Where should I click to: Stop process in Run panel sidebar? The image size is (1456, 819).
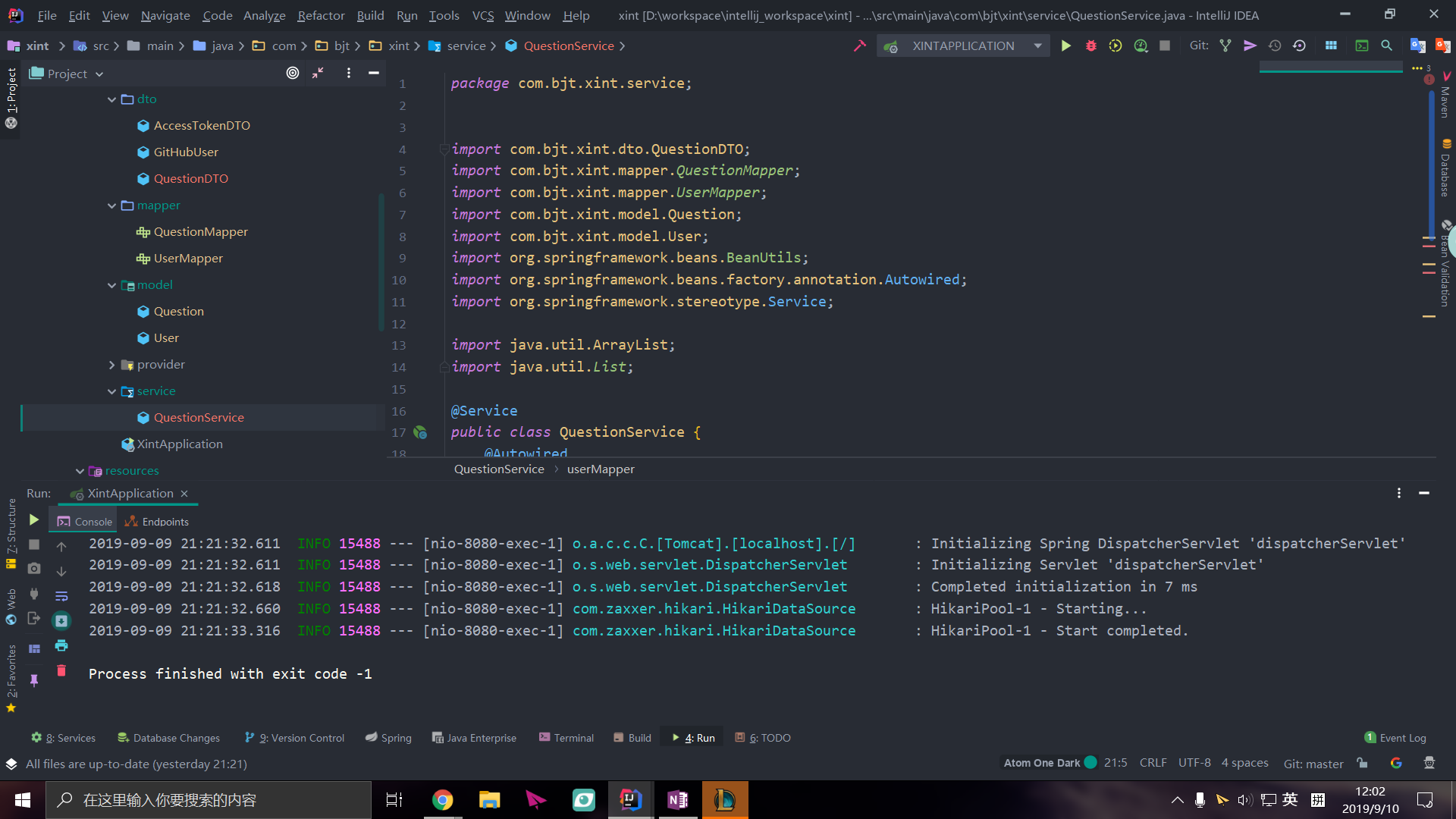pos(33,544)
